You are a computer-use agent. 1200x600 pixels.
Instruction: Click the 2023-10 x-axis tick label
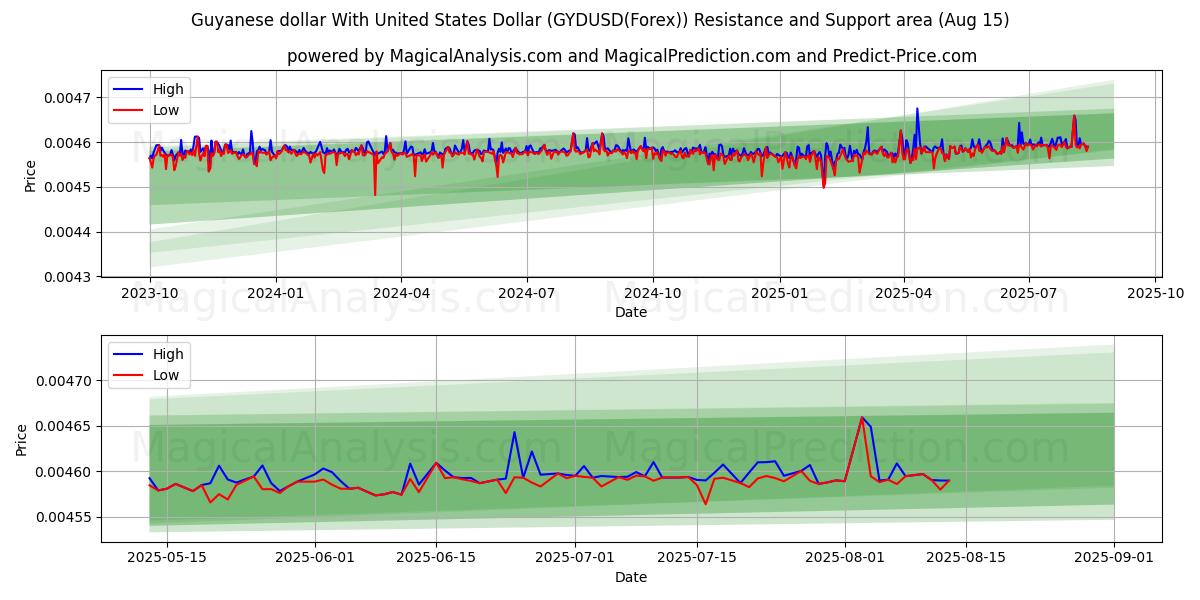(150, 294)
